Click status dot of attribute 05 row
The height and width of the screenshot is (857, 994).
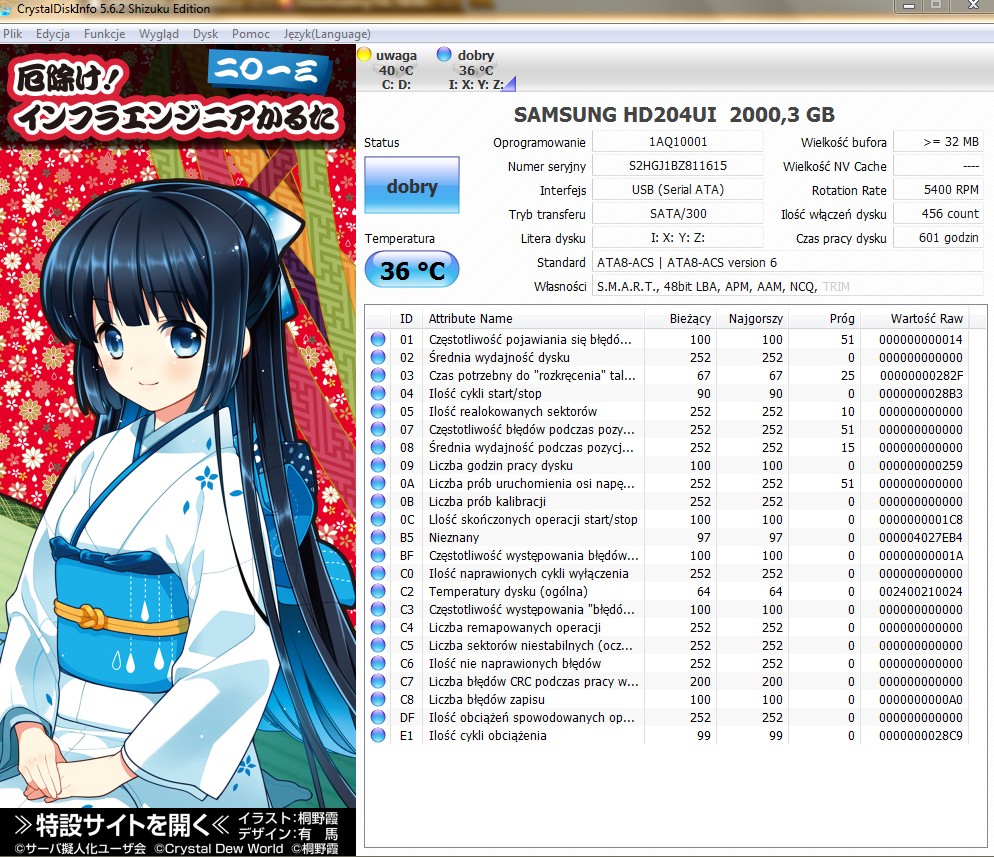378,411
